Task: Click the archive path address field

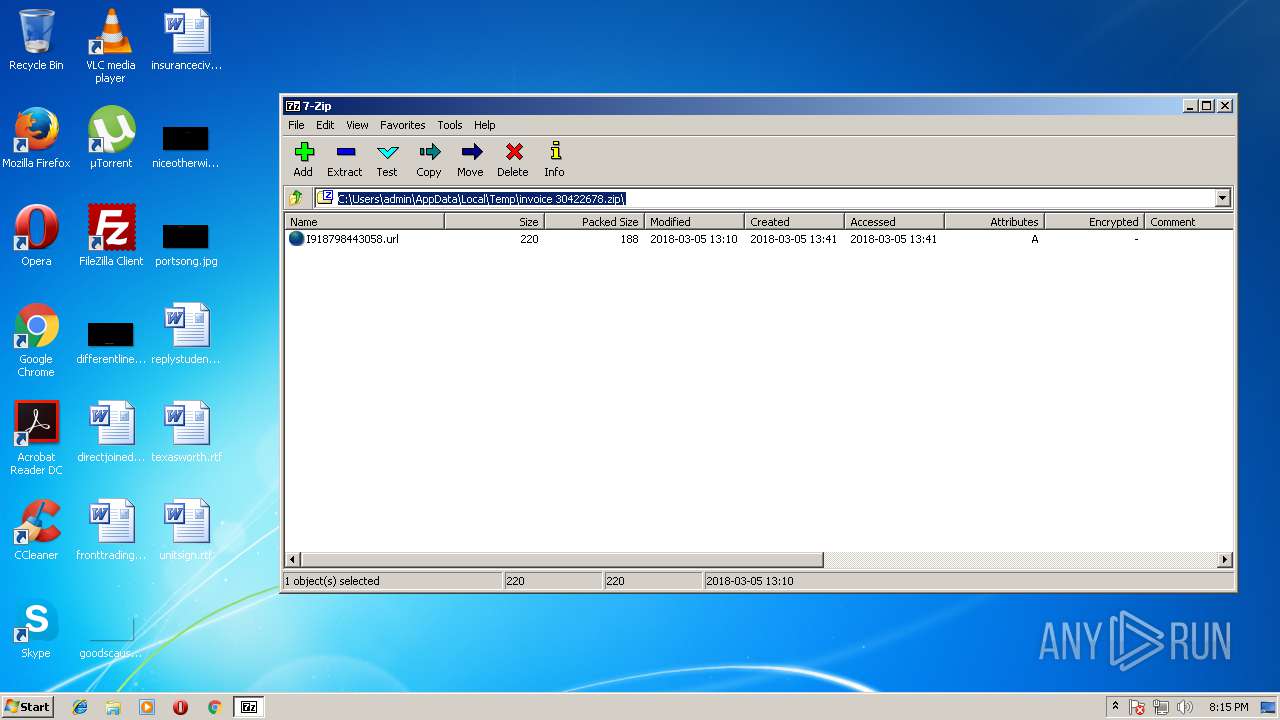Action: point(765,198)
